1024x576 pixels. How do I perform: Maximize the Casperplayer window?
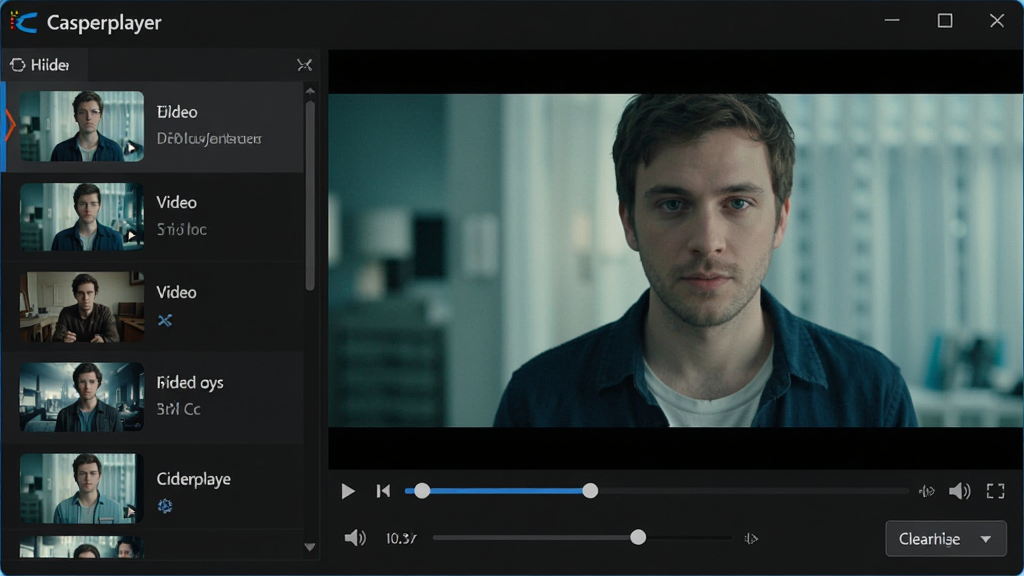[x=945, y=21]
